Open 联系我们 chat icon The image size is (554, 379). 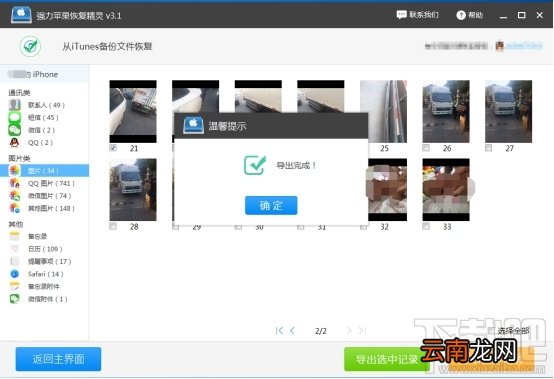coord(401,15)
